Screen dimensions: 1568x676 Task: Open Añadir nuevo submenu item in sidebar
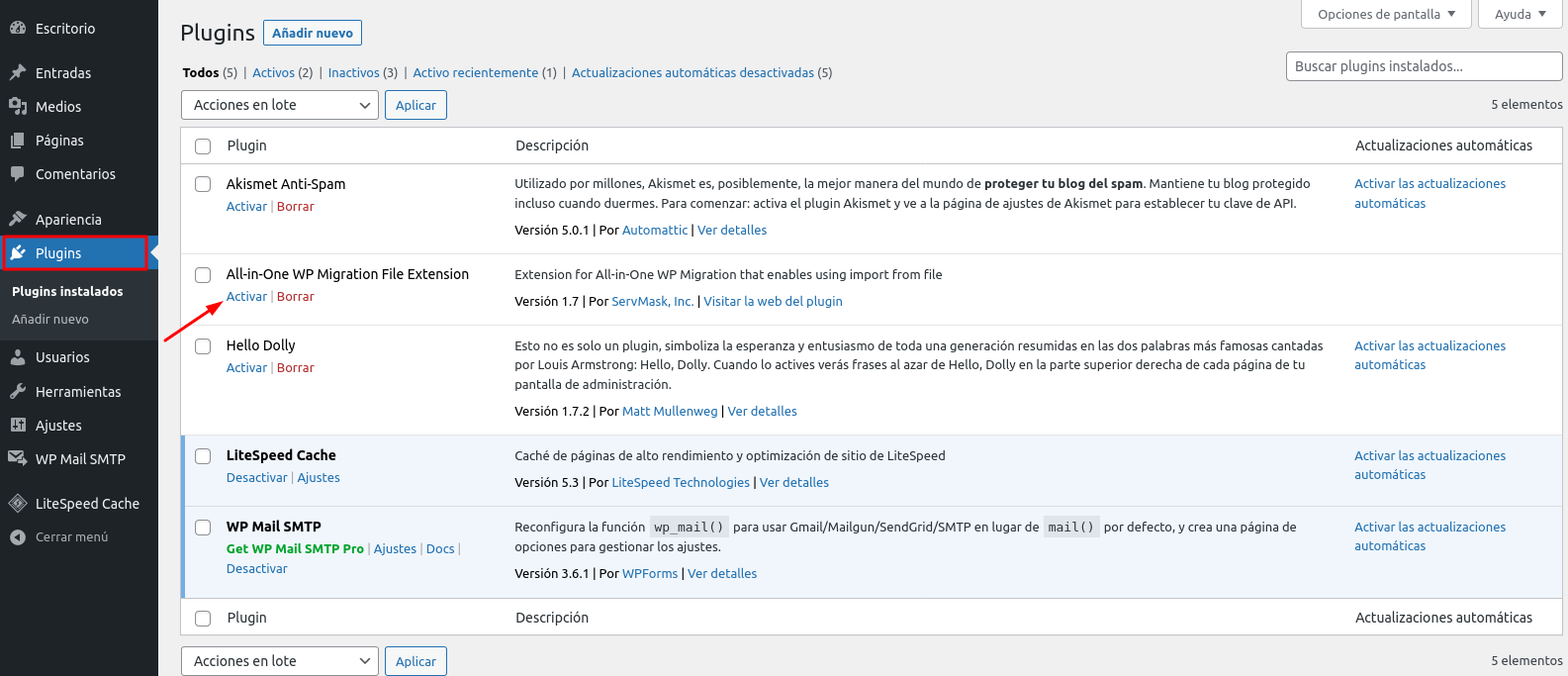50,320
